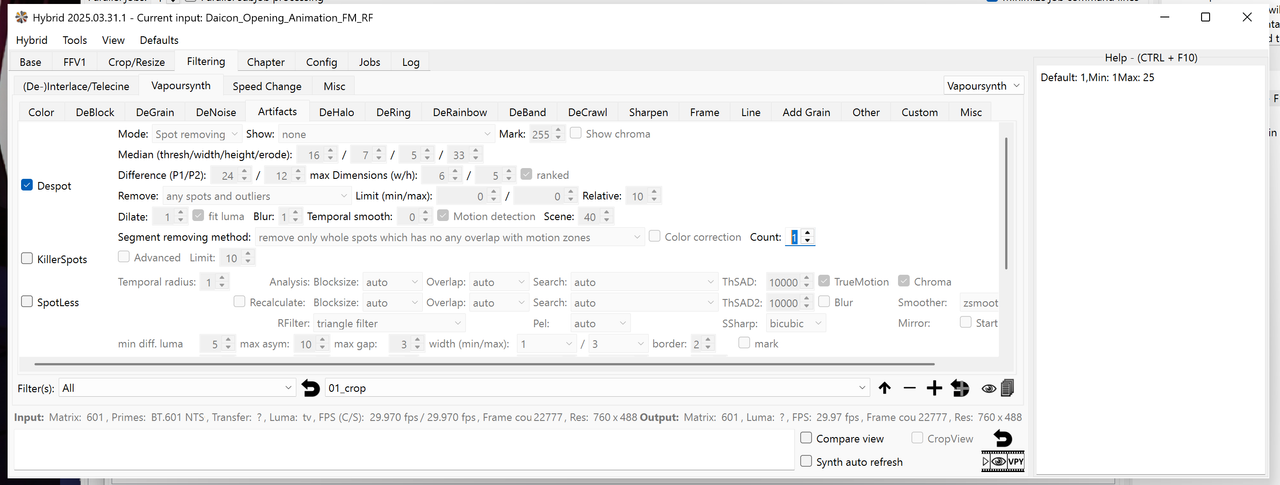Open the Defaults menu
The image size is (1280, 485).
(x=159, y=40)
